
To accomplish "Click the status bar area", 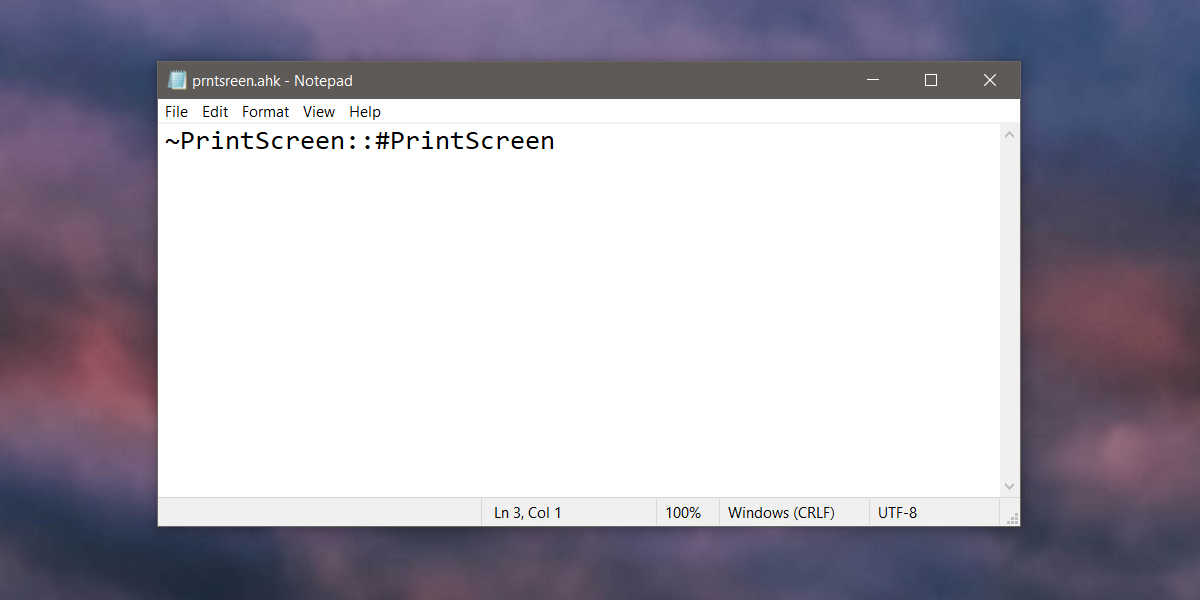I will click(x=320, y=512).
